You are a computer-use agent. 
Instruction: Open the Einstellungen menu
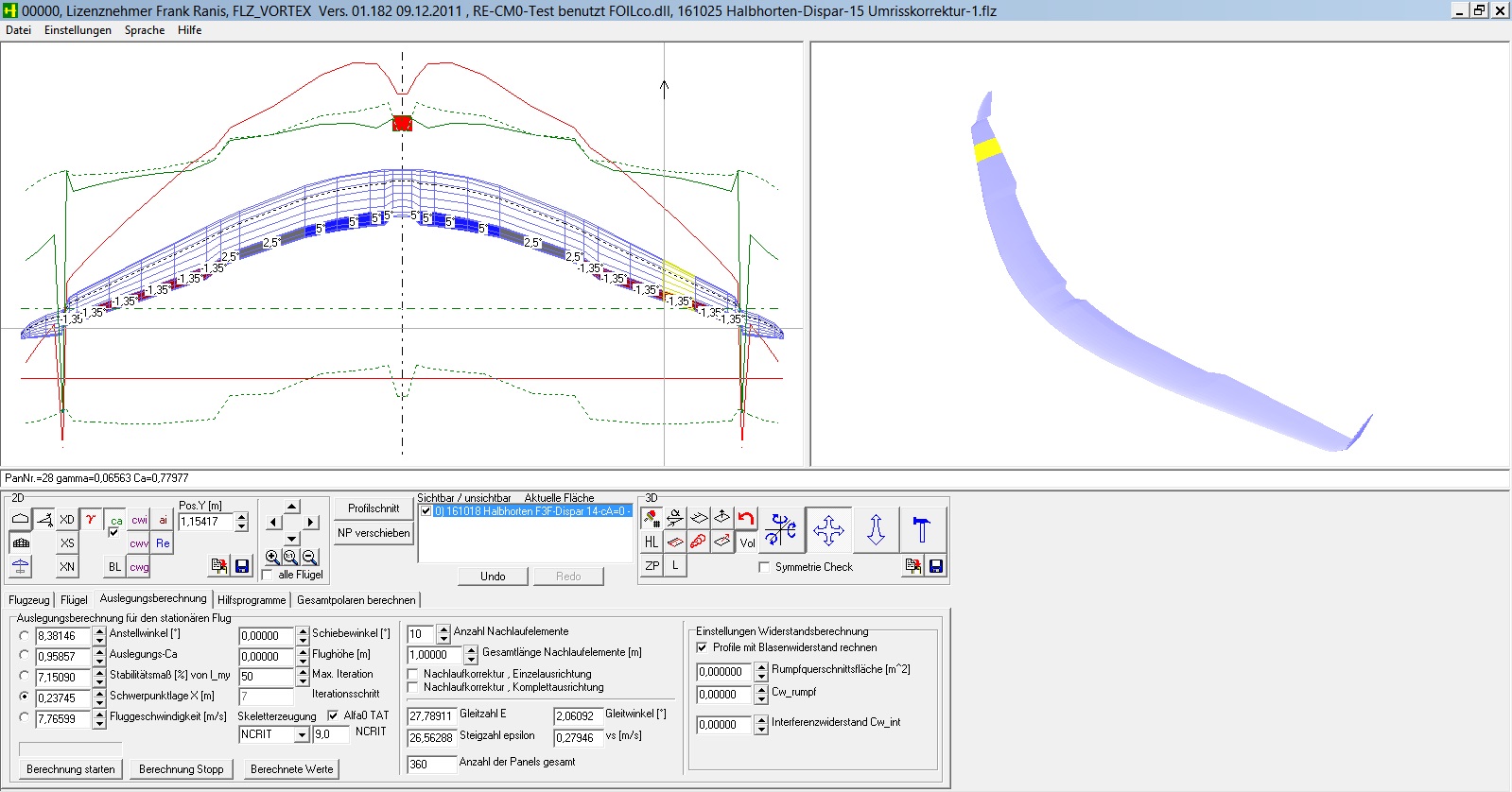coord(78,30)
